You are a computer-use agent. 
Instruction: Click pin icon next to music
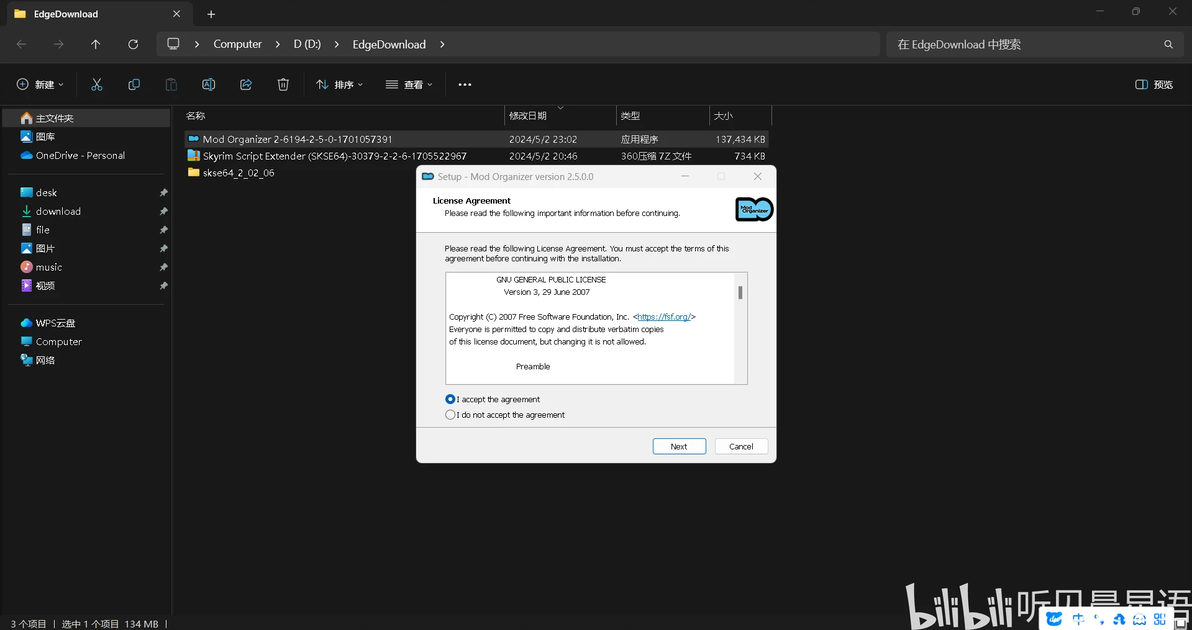[x=163, y=268]
